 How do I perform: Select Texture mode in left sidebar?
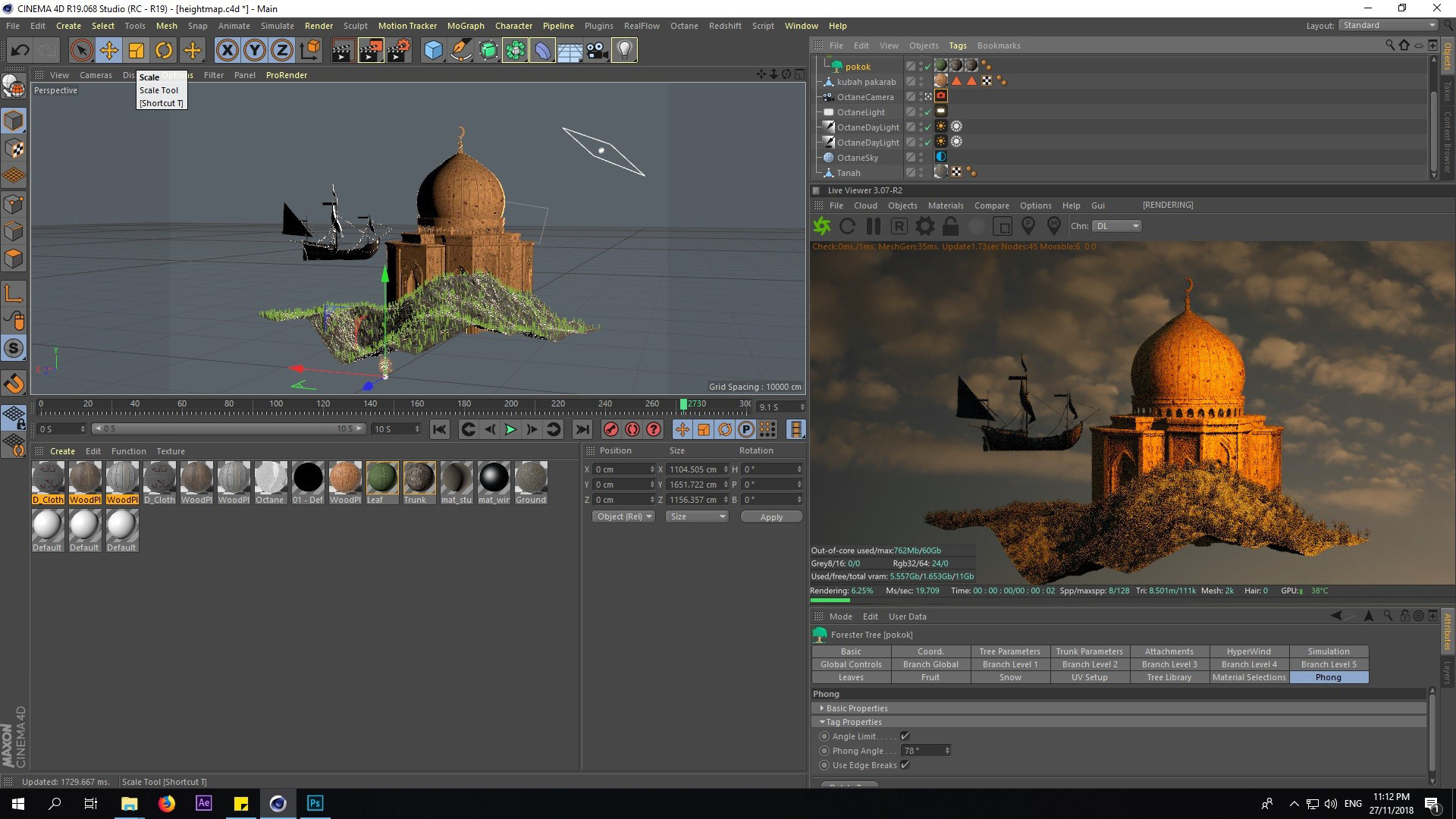click(14, 149)
